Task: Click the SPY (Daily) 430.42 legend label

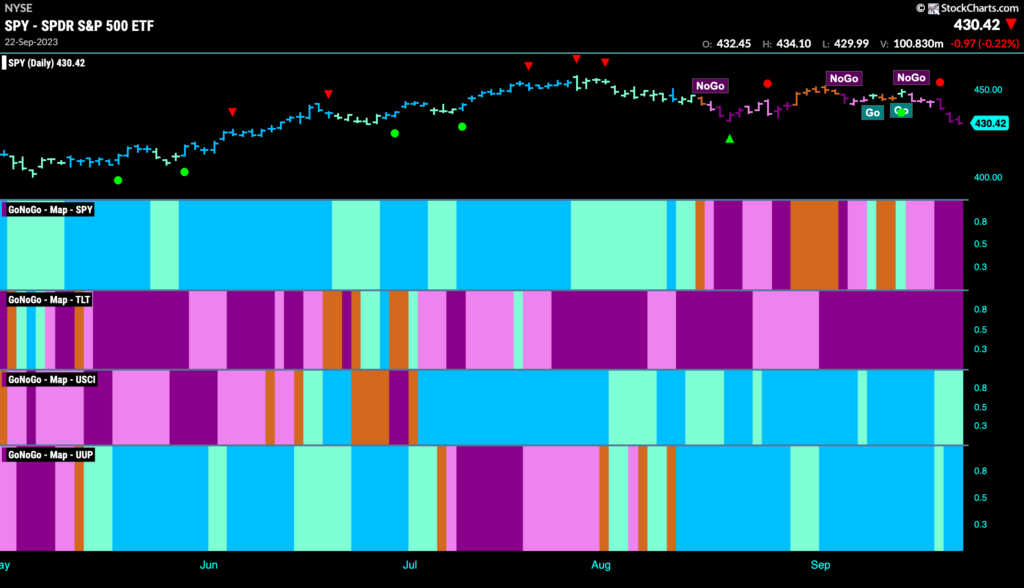Action: pyautogui.click(x=46, y=63)
